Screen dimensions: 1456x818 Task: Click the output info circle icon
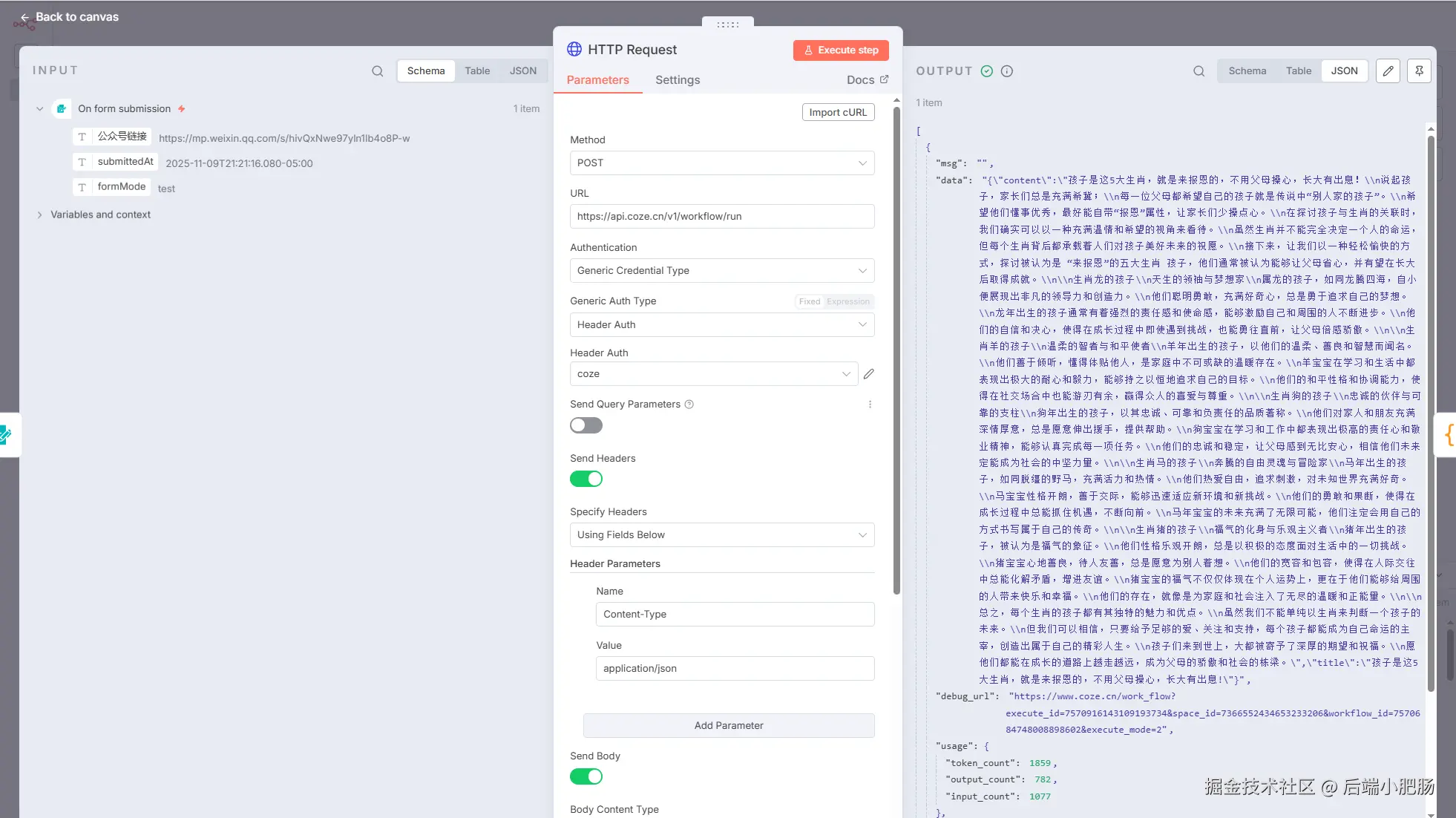tap(1006, 71)
